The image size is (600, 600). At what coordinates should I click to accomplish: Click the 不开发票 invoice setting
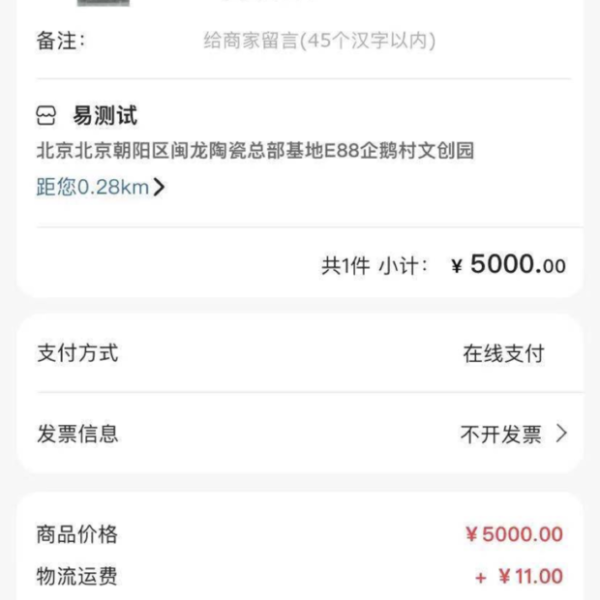[x=500, y=434]
